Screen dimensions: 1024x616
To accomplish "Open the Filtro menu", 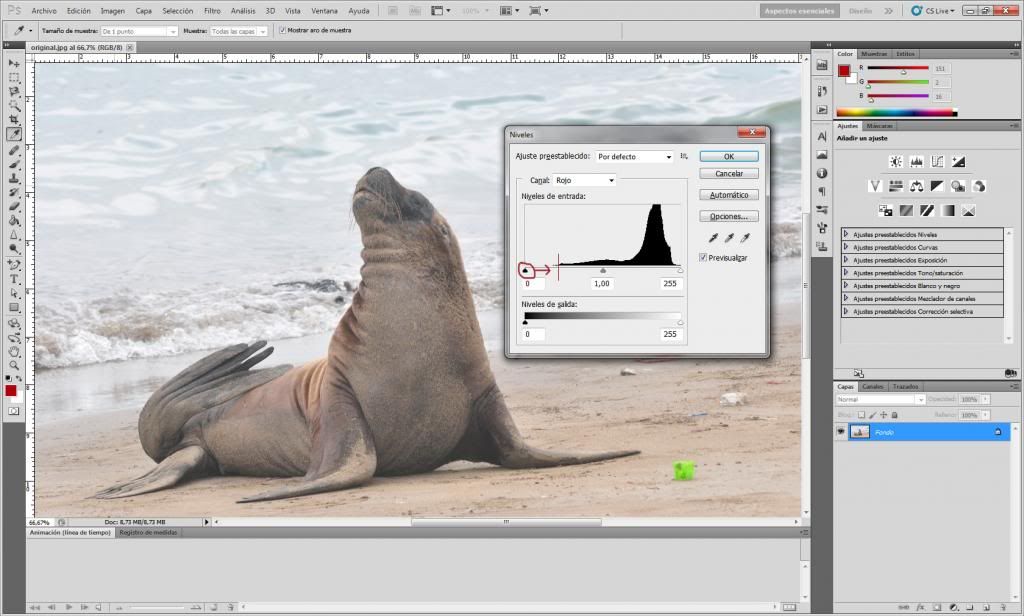I will [212, 10].
